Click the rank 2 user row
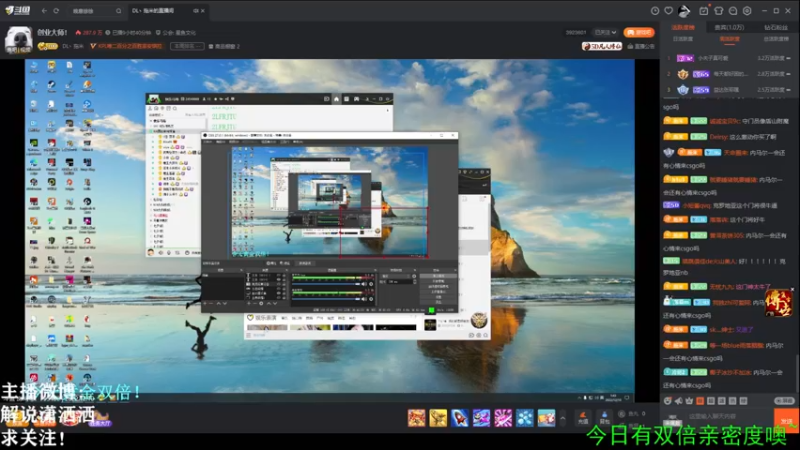 pos(729,74)
